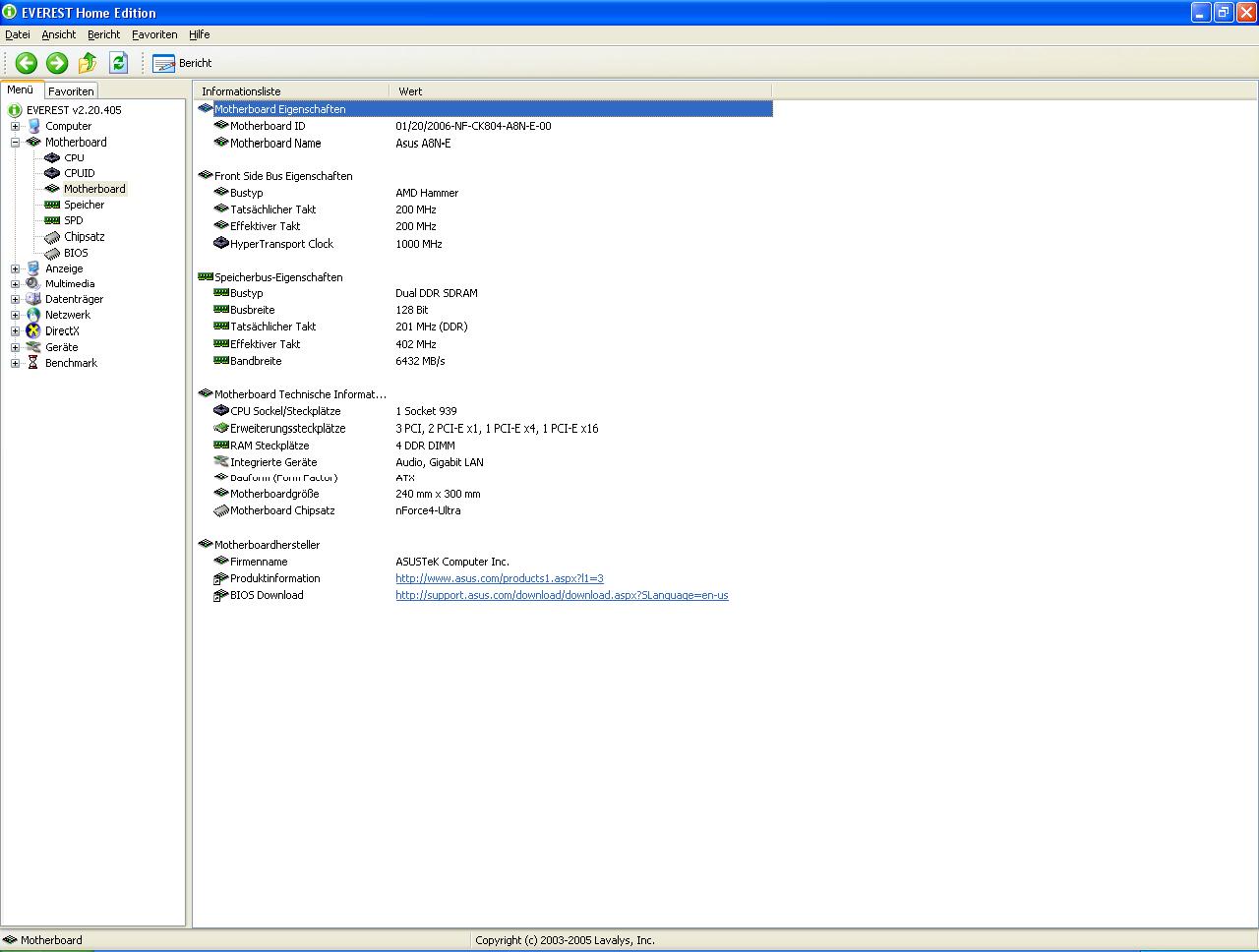Click the Geräte devices icon in tree

[x=33, y=347]
